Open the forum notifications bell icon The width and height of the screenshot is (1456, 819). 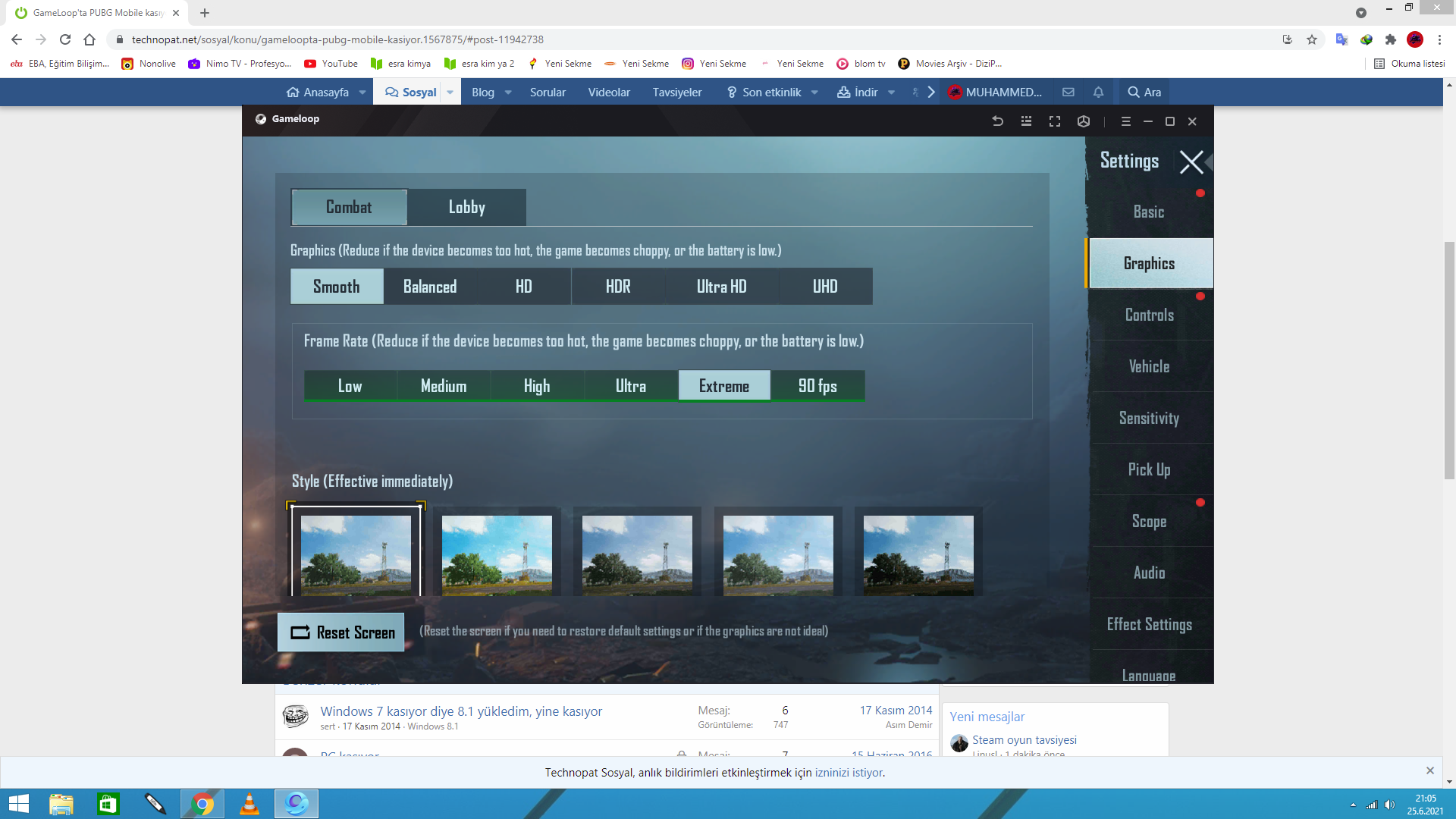point(1098,92)
